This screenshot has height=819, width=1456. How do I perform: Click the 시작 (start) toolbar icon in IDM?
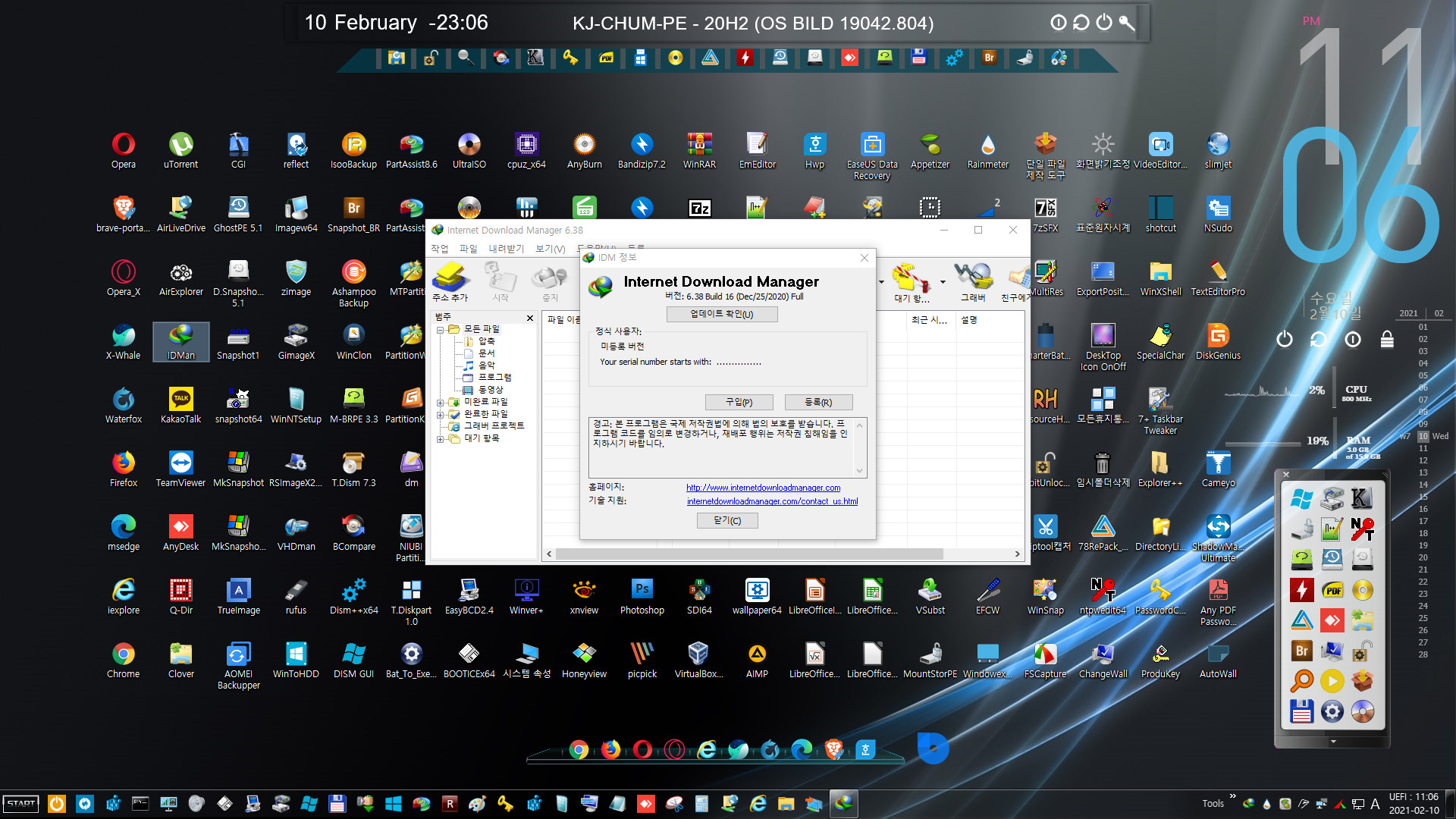500,282
